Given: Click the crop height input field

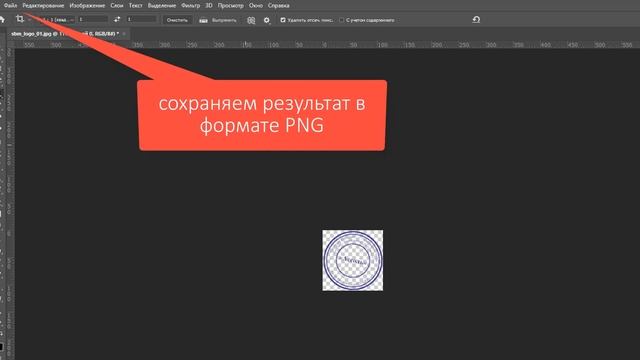Looking at the screenshot, I should (141, 20).
